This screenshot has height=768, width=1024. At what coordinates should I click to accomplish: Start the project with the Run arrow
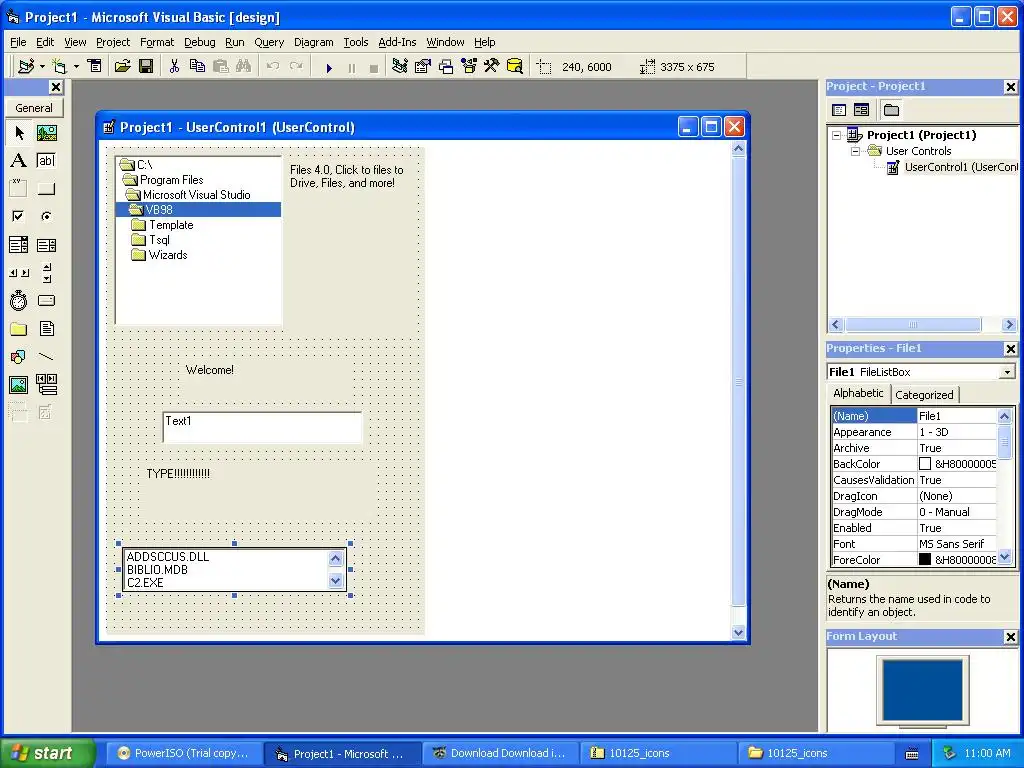(x=329, y=67)
